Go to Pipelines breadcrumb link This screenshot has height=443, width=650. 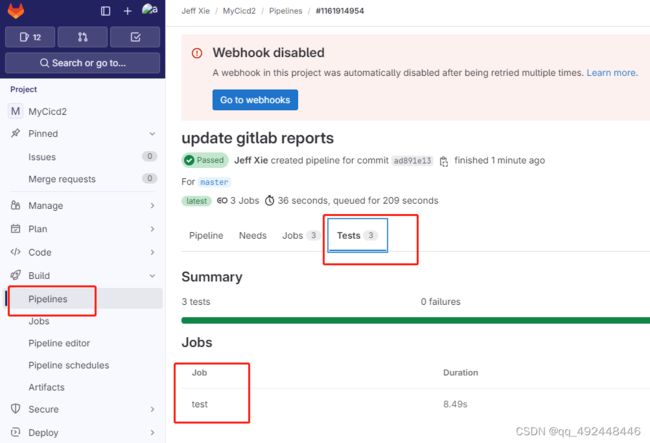[286, 11]
